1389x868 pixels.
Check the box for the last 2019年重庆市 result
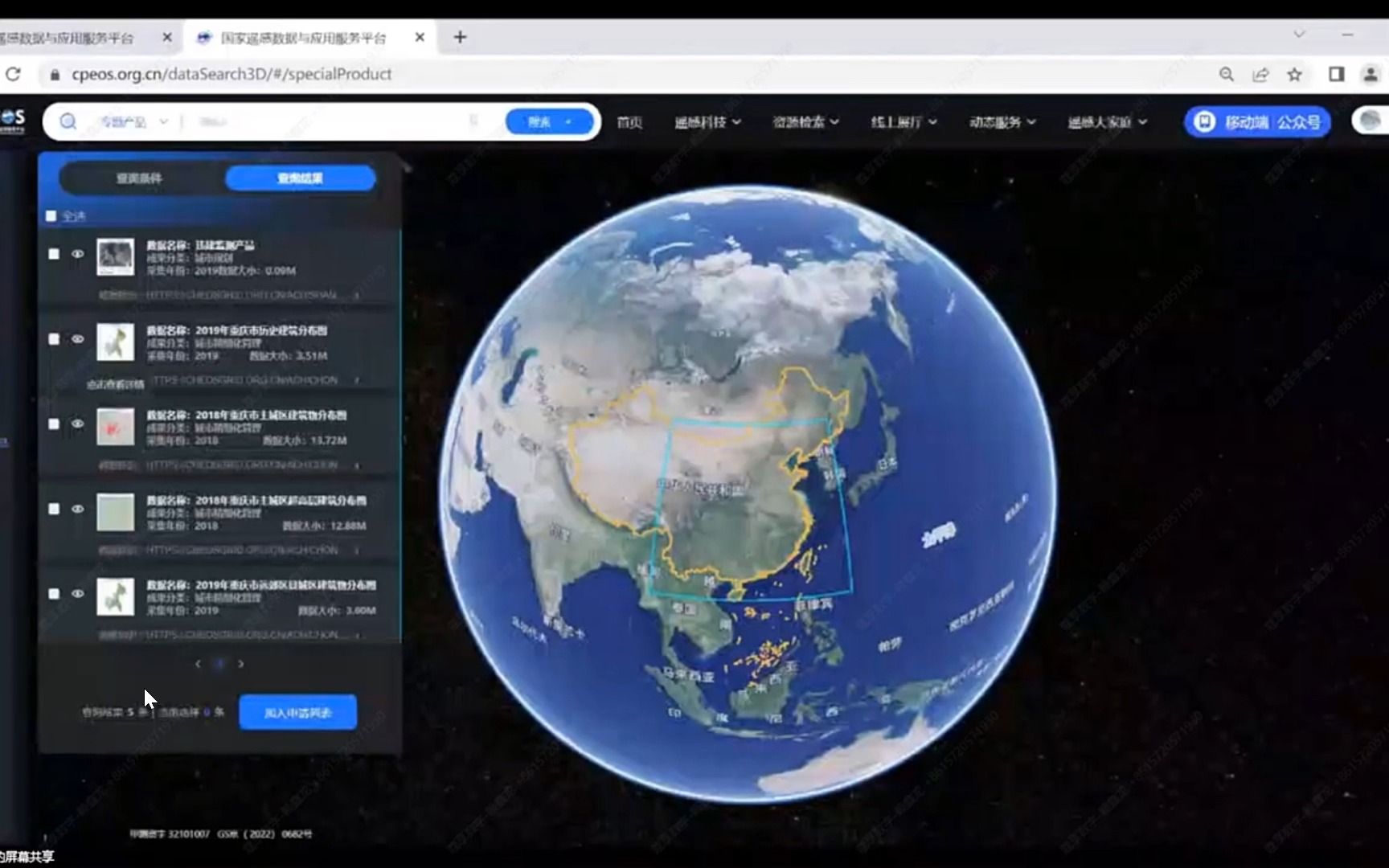pyautogui.click(x=54, y=593)
